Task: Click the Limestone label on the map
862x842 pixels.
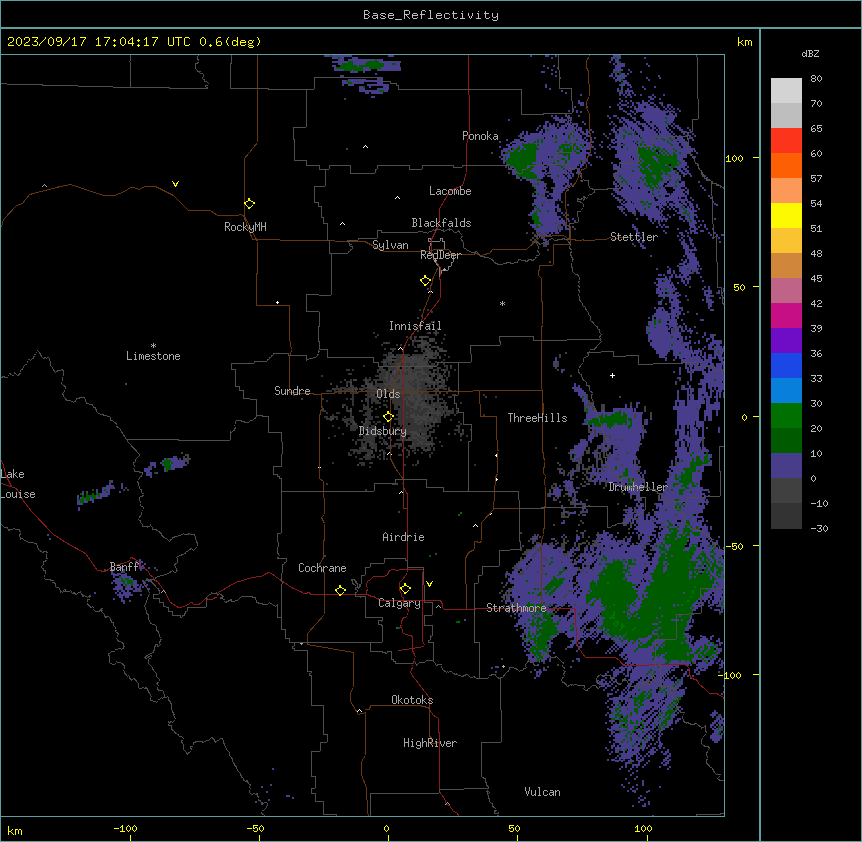Action: [153, 356]
